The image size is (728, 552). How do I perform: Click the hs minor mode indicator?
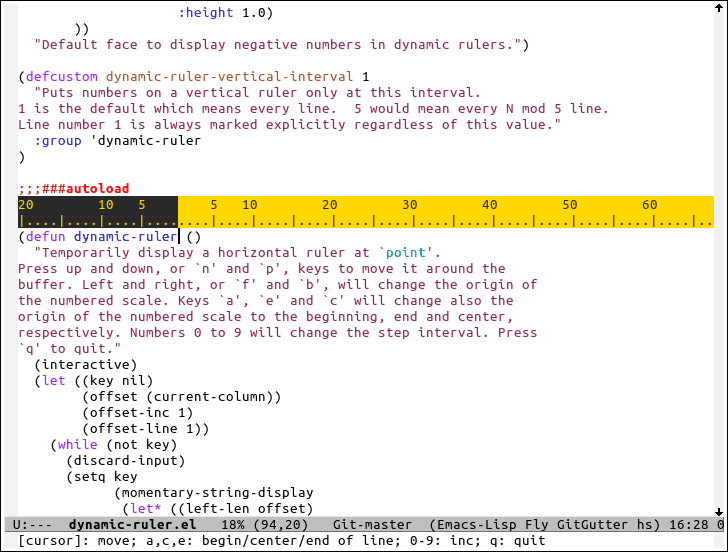tap(644, 525)
